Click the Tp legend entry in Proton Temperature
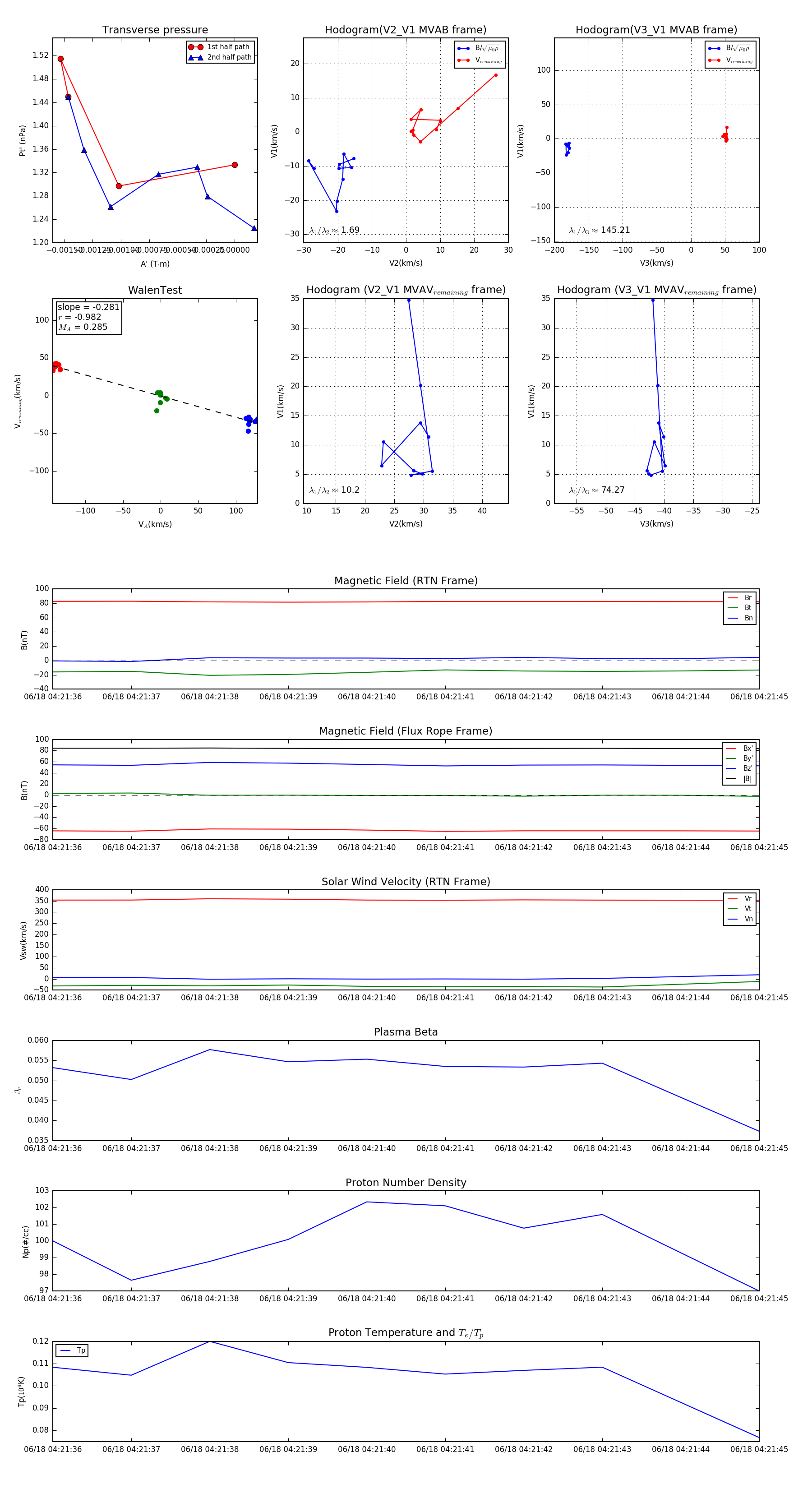 (x=72, y=1351)
